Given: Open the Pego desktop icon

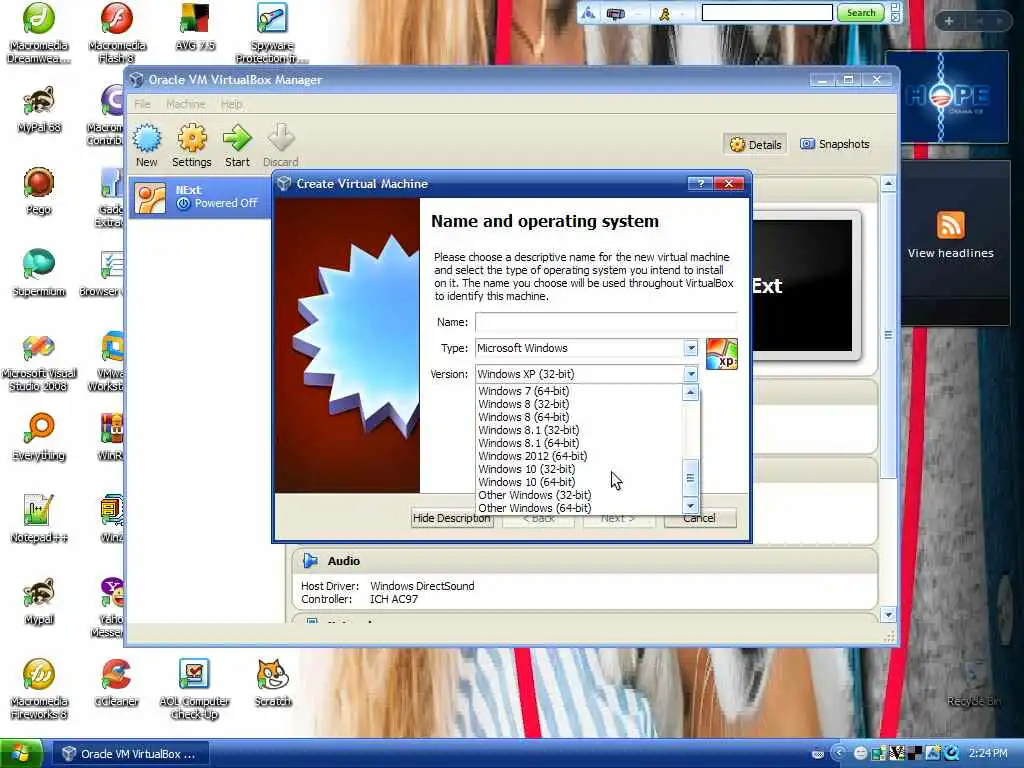Looking at the screenshot, I should (x=39, y=191).
